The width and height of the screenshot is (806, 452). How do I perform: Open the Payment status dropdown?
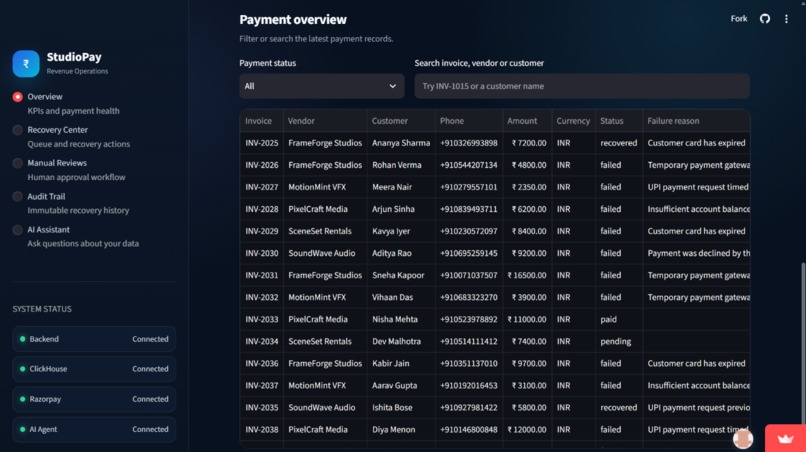(x=321, y=86)
